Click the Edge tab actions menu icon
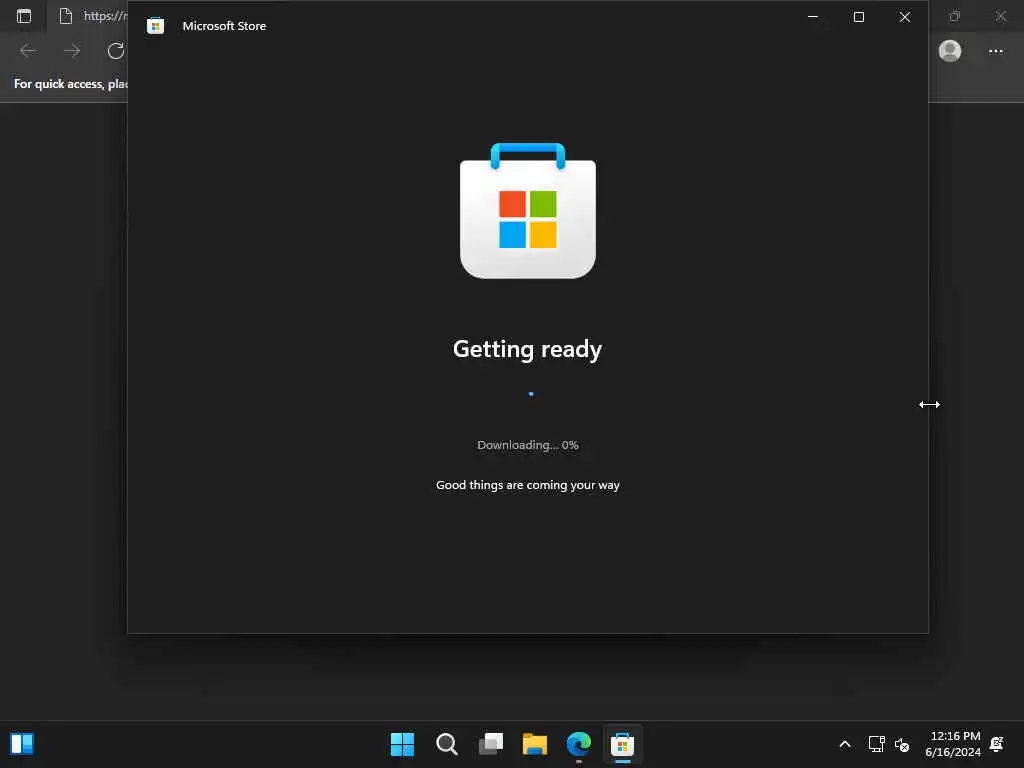 point(24,16)
